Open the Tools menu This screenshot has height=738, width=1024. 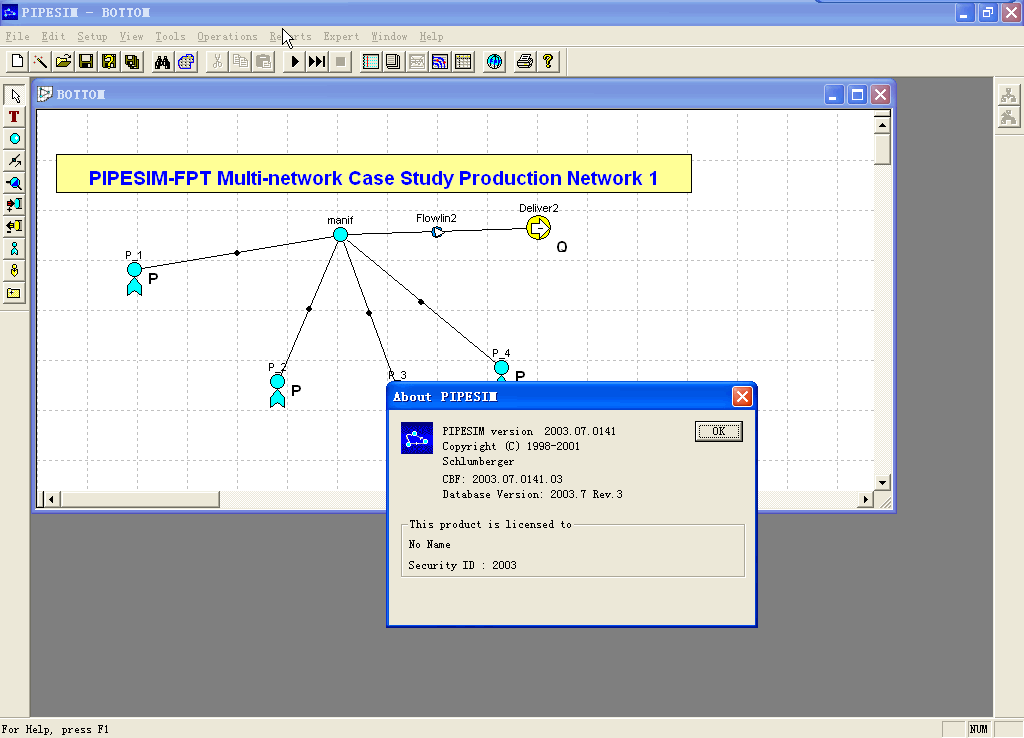(x=170, y=37)
